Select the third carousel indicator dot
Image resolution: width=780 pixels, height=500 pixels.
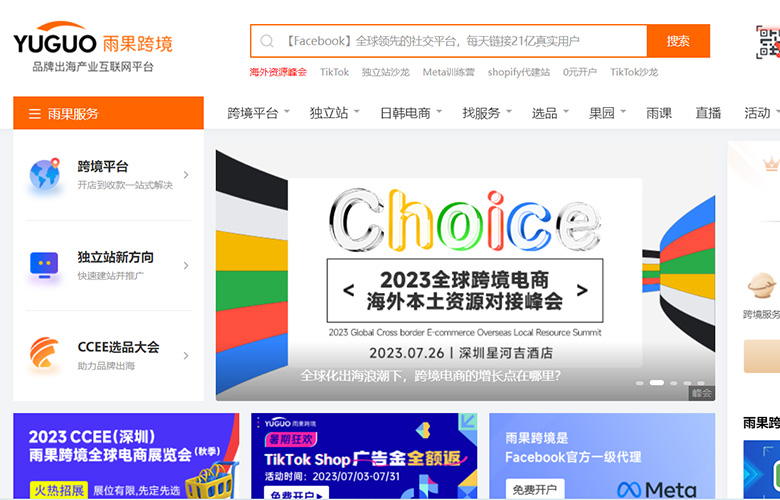pos(674,383)
